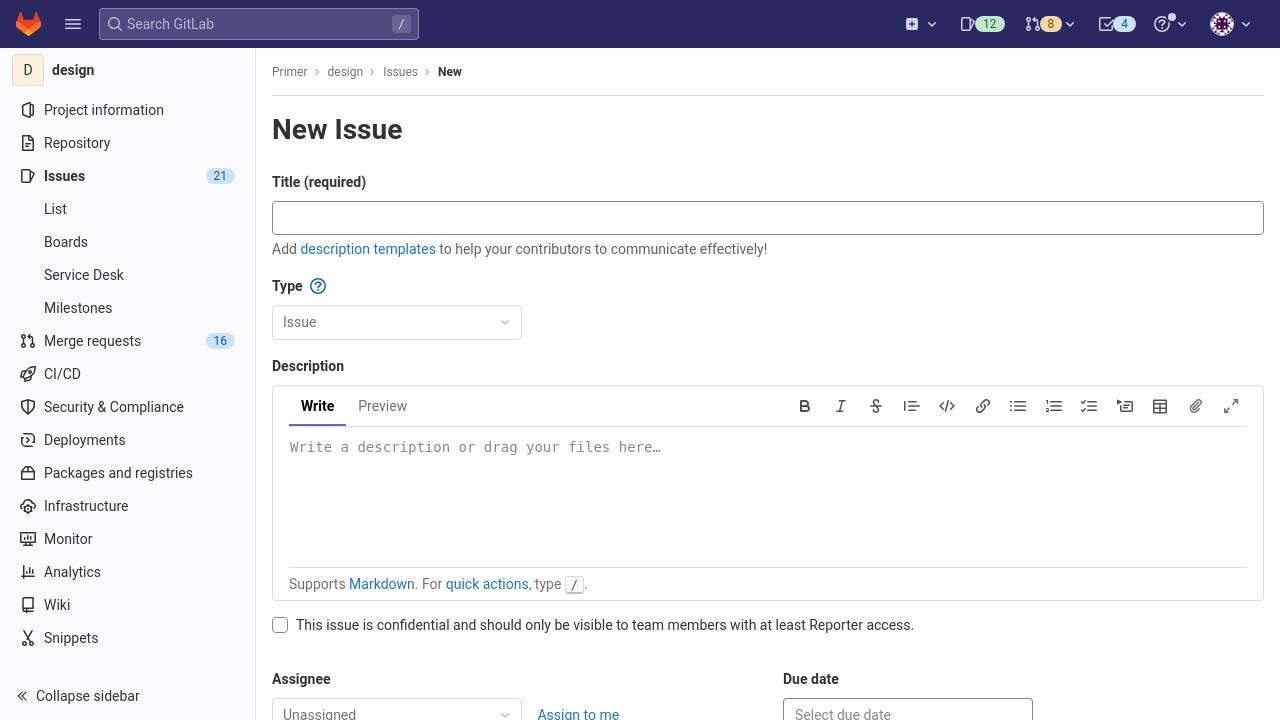Apply italic formatting in description toolbar

(841, 406)
